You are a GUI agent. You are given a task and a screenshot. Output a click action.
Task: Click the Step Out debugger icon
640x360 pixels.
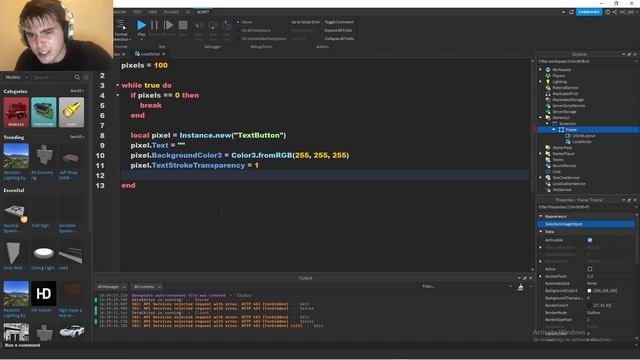[226, 26]
